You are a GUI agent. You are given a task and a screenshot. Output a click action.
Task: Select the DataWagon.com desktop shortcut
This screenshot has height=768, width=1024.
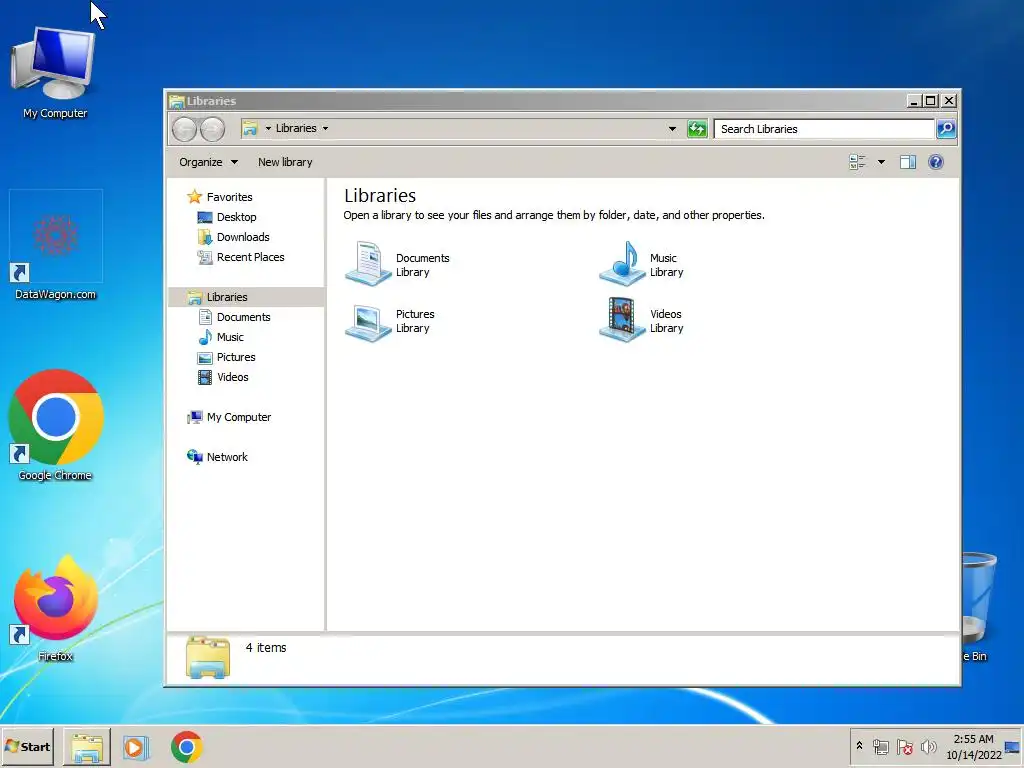[x=56, y=245]
